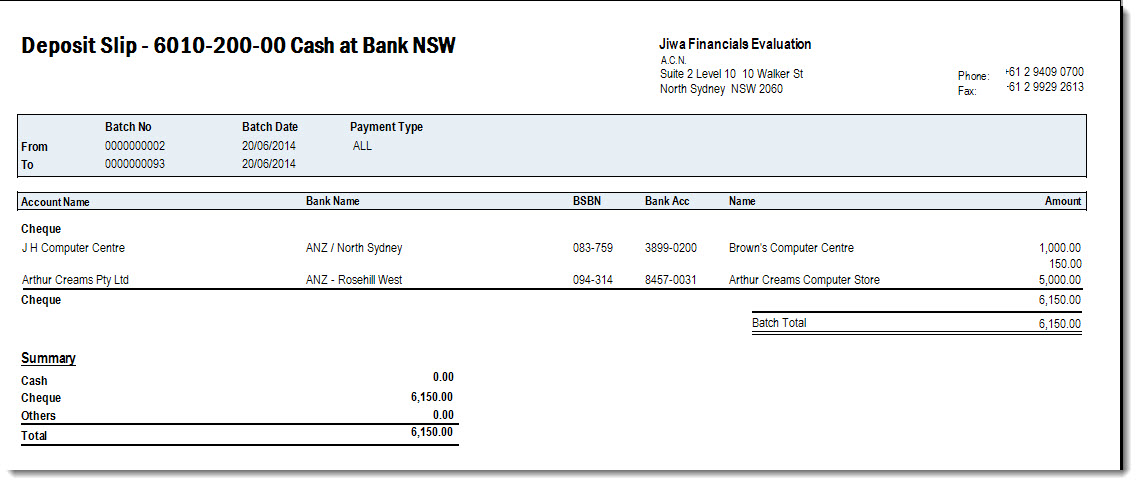This screenshot has height=485, width=1138.
Task: Click the Summary section heading
Action: [x=49, y=359]
